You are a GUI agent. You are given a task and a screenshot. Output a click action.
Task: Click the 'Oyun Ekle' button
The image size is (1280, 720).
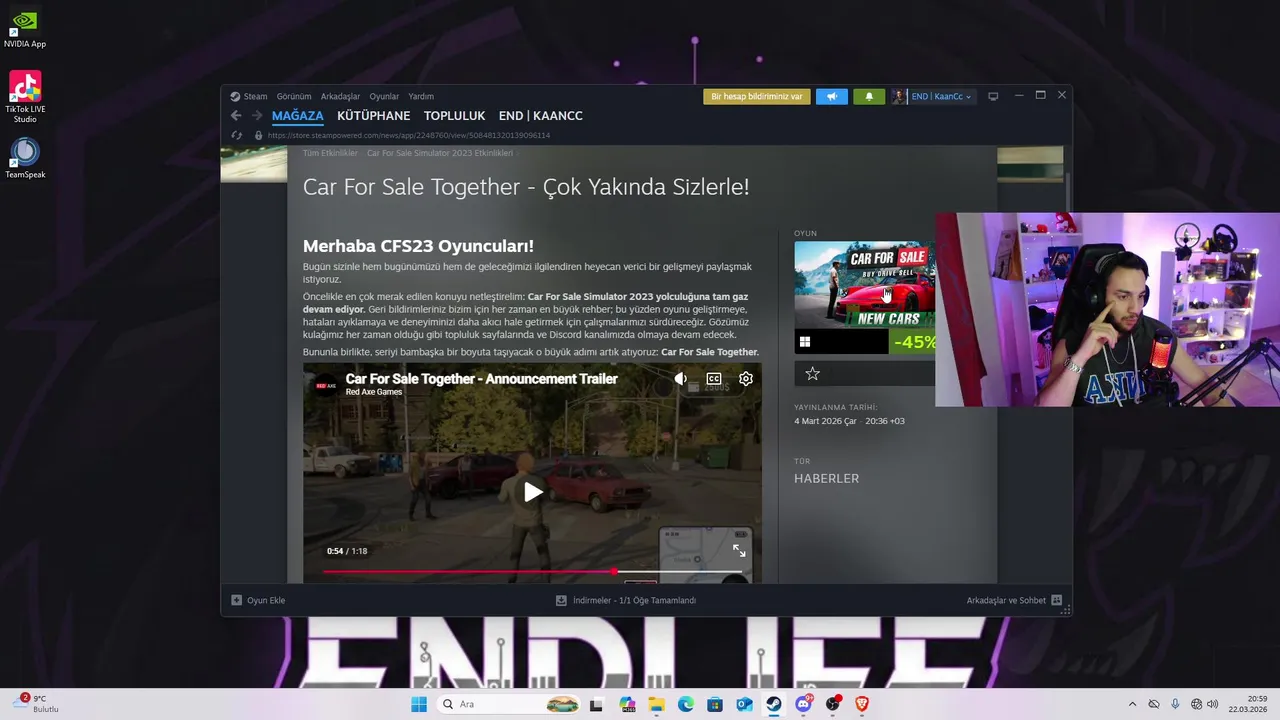click(x=258, y=600)
